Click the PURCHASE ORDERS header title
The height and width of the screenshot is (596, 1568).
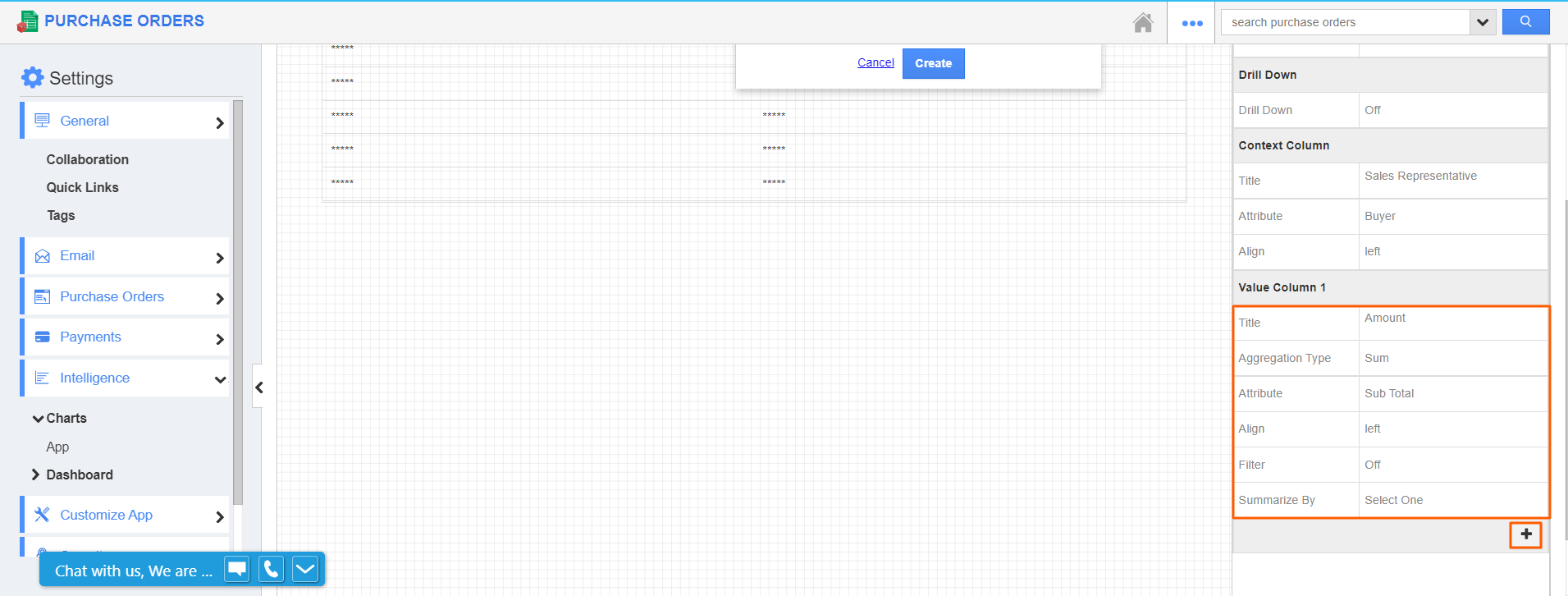point(125,21)
